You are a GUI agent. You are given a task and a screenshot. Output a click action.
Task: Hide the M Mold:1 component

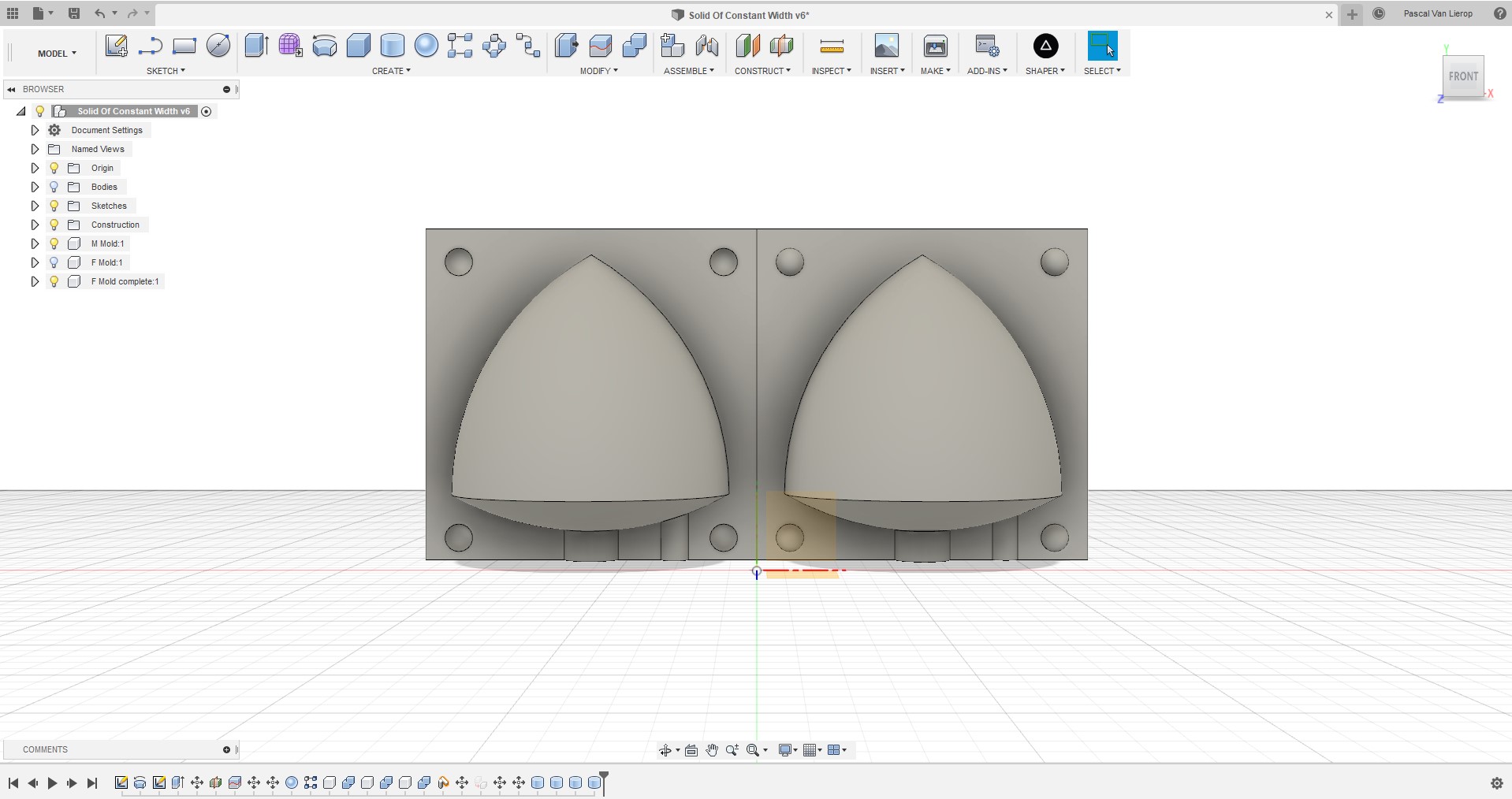coord(54,243)
